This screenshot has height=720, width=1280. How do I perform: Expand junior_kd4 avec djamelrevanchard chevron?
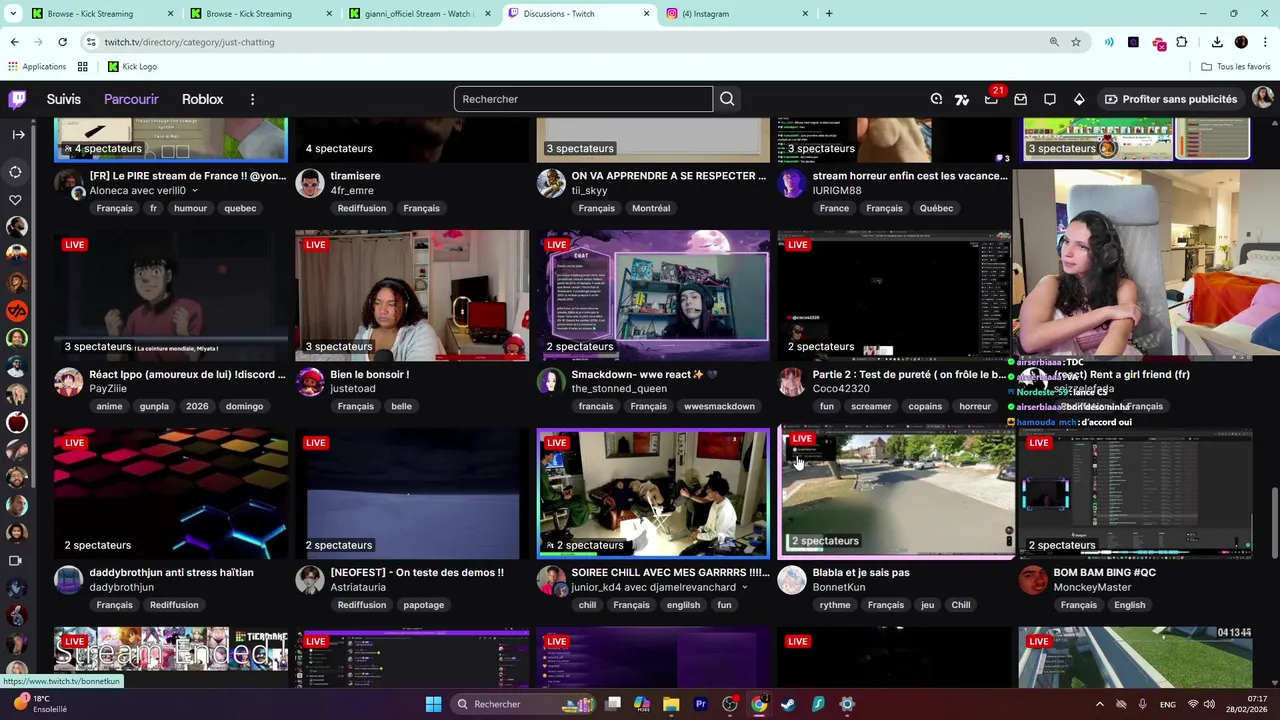(744, 588)
